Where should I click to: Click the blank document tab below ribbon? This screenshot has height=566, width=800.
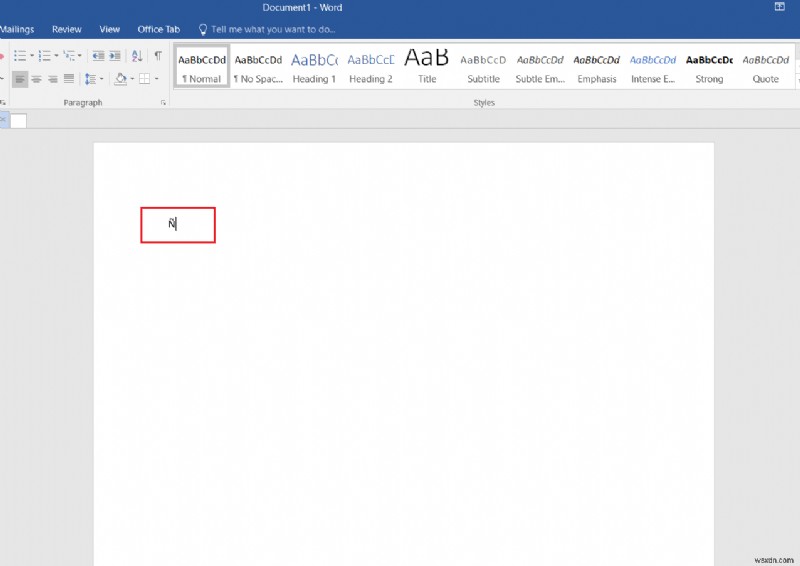pyautogui.click(x=18, y=121)
